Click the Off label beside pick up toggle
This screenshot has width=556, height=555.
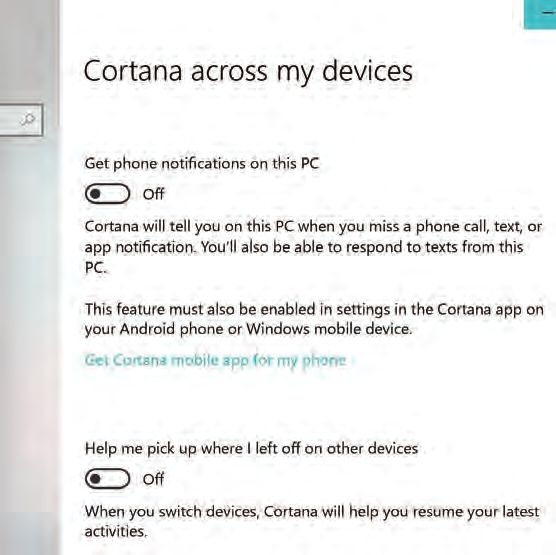pos(153,479)
